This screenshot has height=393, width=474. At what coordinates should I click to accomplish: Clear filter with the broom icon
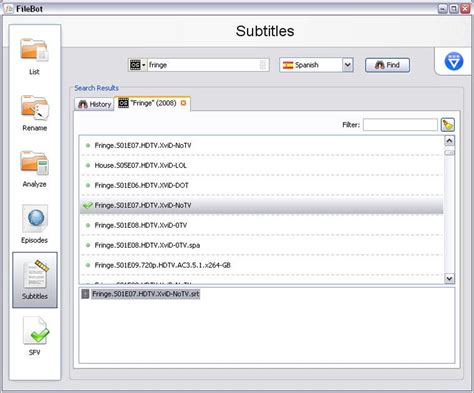448,125
